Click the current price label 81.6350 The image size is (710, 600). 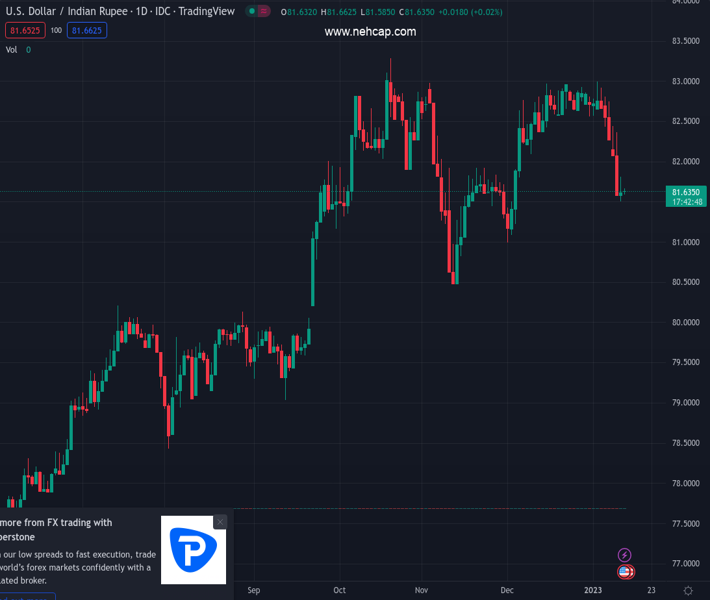click(684, 191)
